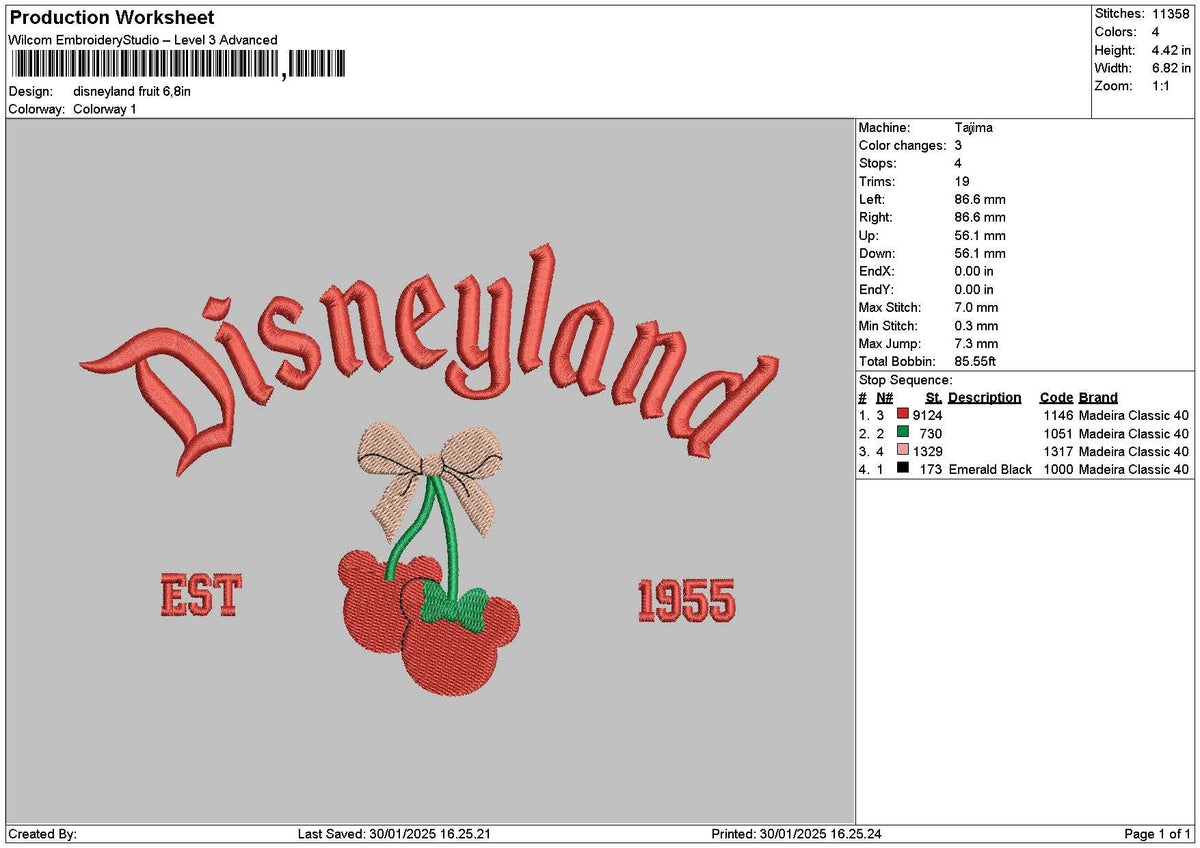The image size is (1200, 848).
Task: Select the Stops value "4"
Action: point(958,164)
